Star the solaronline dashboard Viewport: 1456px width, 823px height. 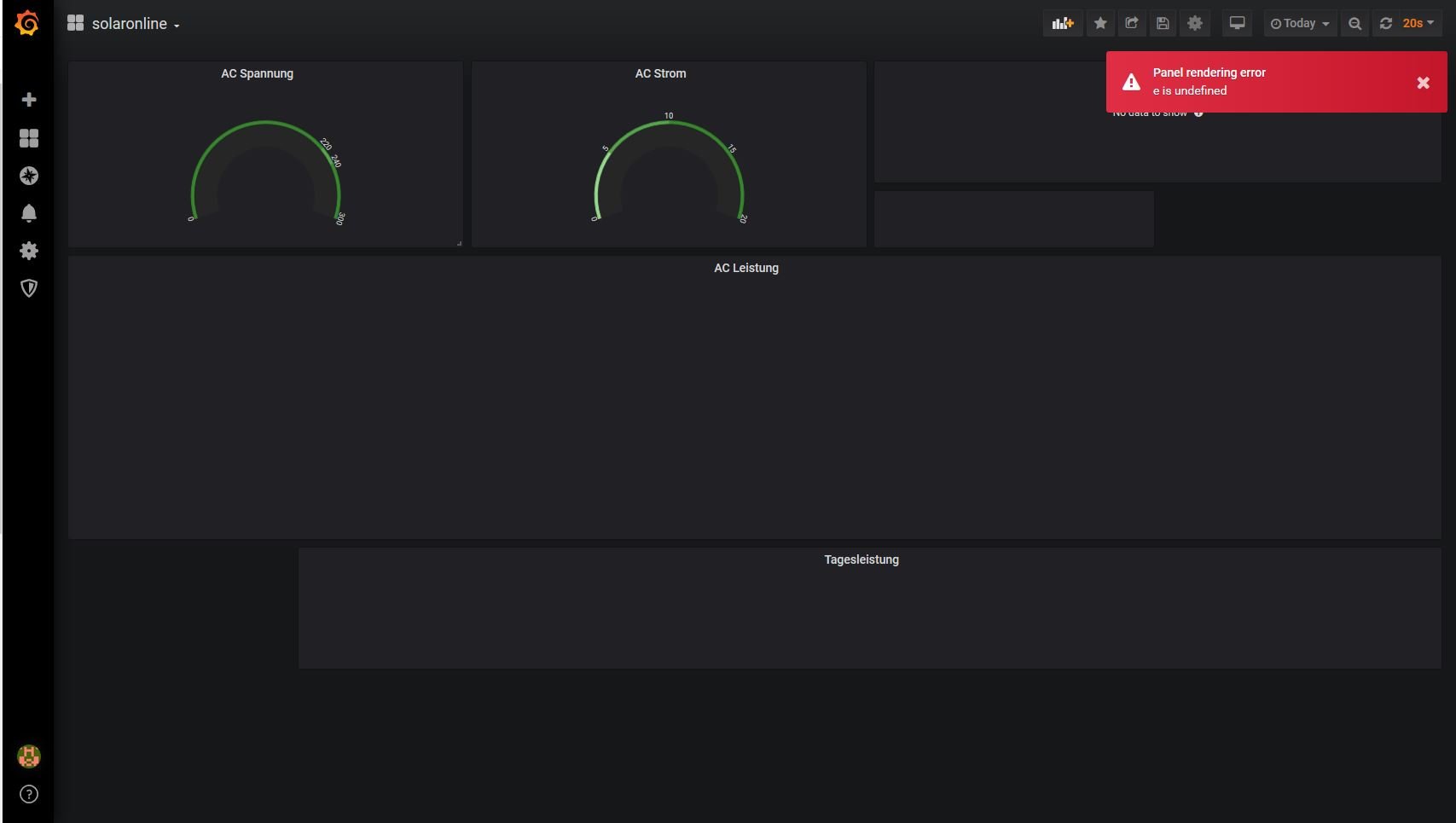1100,24
